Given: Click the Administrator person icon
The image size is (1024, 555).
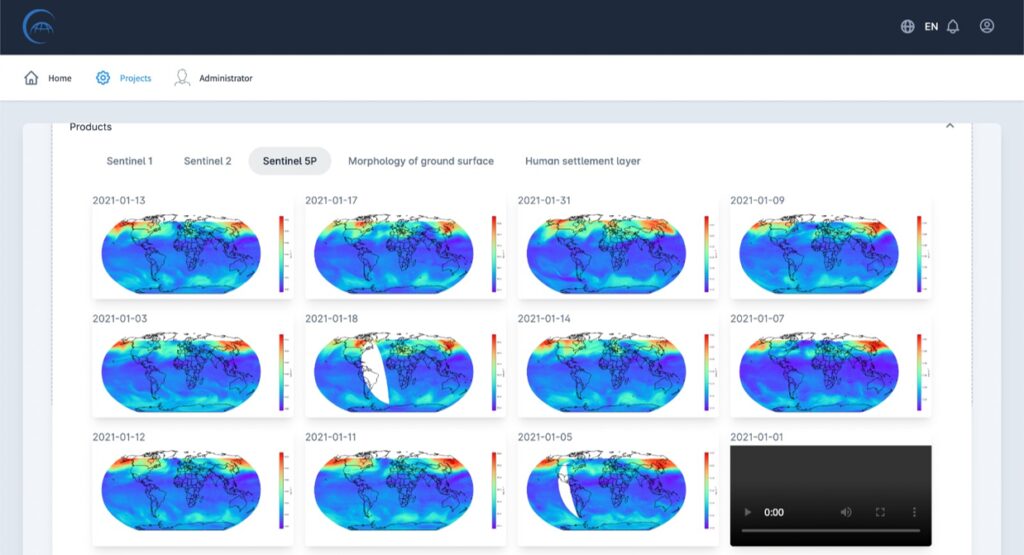Looking at the screenshot, I should pyautogui.click(x=182, y=78).
